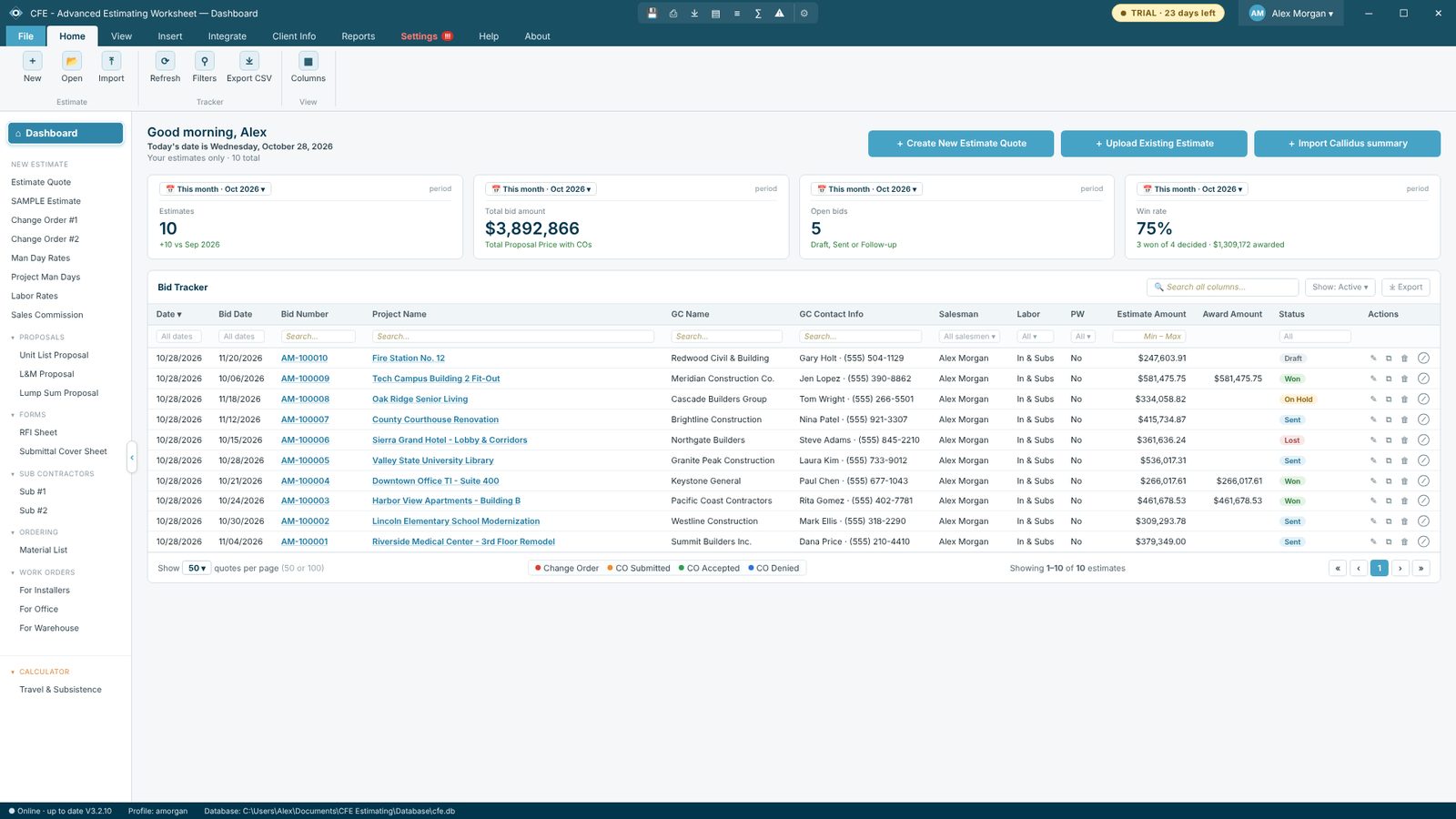Open the gear settings icon in title bar
The width and height of the screenshot is (1456, 819).
coord(804,14)
